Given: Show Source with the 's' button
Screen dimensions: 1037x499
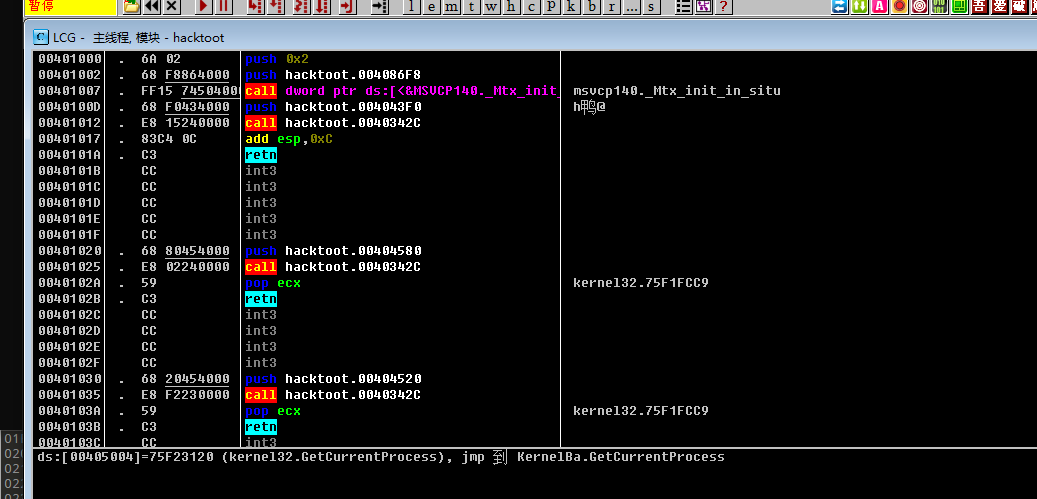Looking at the screenshot, I should (651, 7).
